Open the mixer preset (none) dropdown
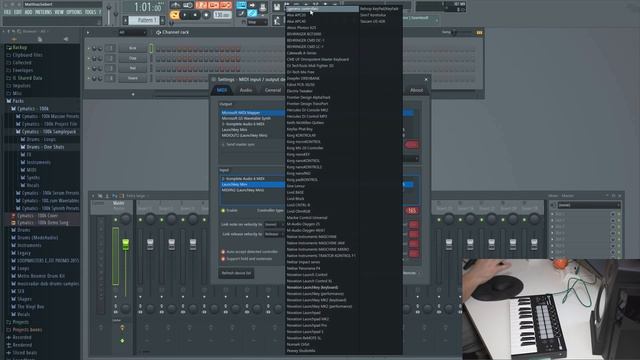Viewport: 640px width, 360px height. pyautogui.click(x=589, y=205)
